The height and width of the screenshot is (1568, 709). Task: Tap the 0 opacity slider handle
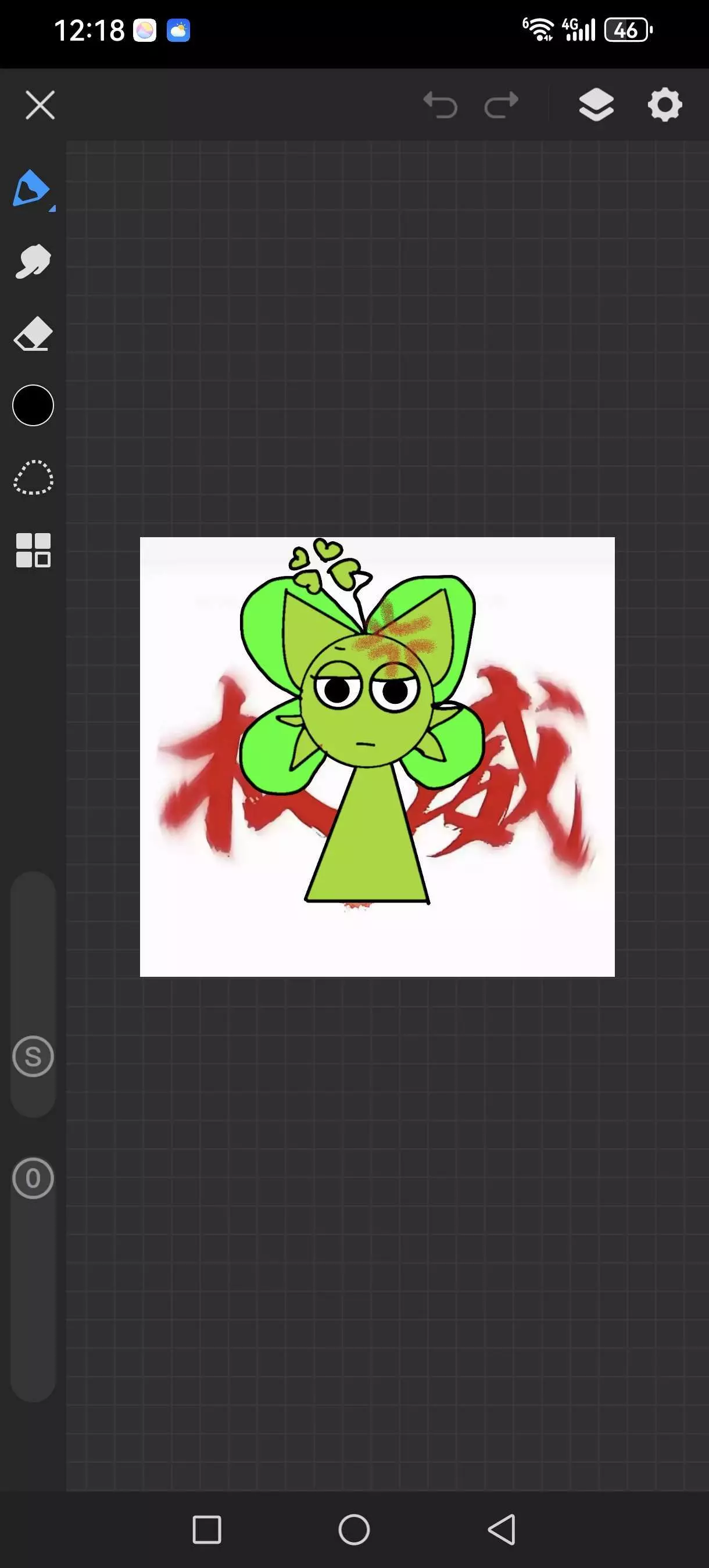tap(33, 1178)
